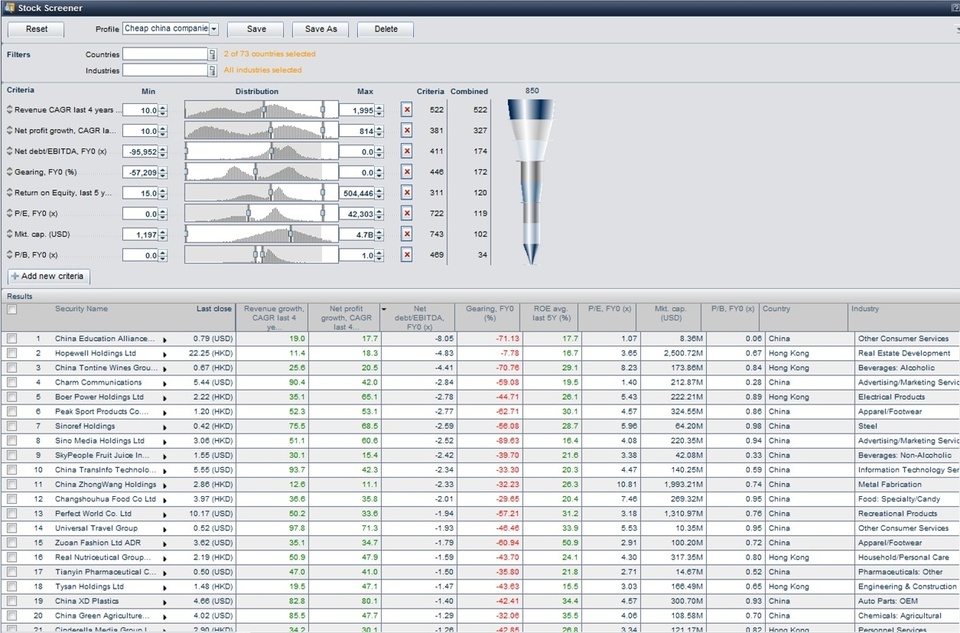
Task: Click the Reset button
Action: [37, 29]
